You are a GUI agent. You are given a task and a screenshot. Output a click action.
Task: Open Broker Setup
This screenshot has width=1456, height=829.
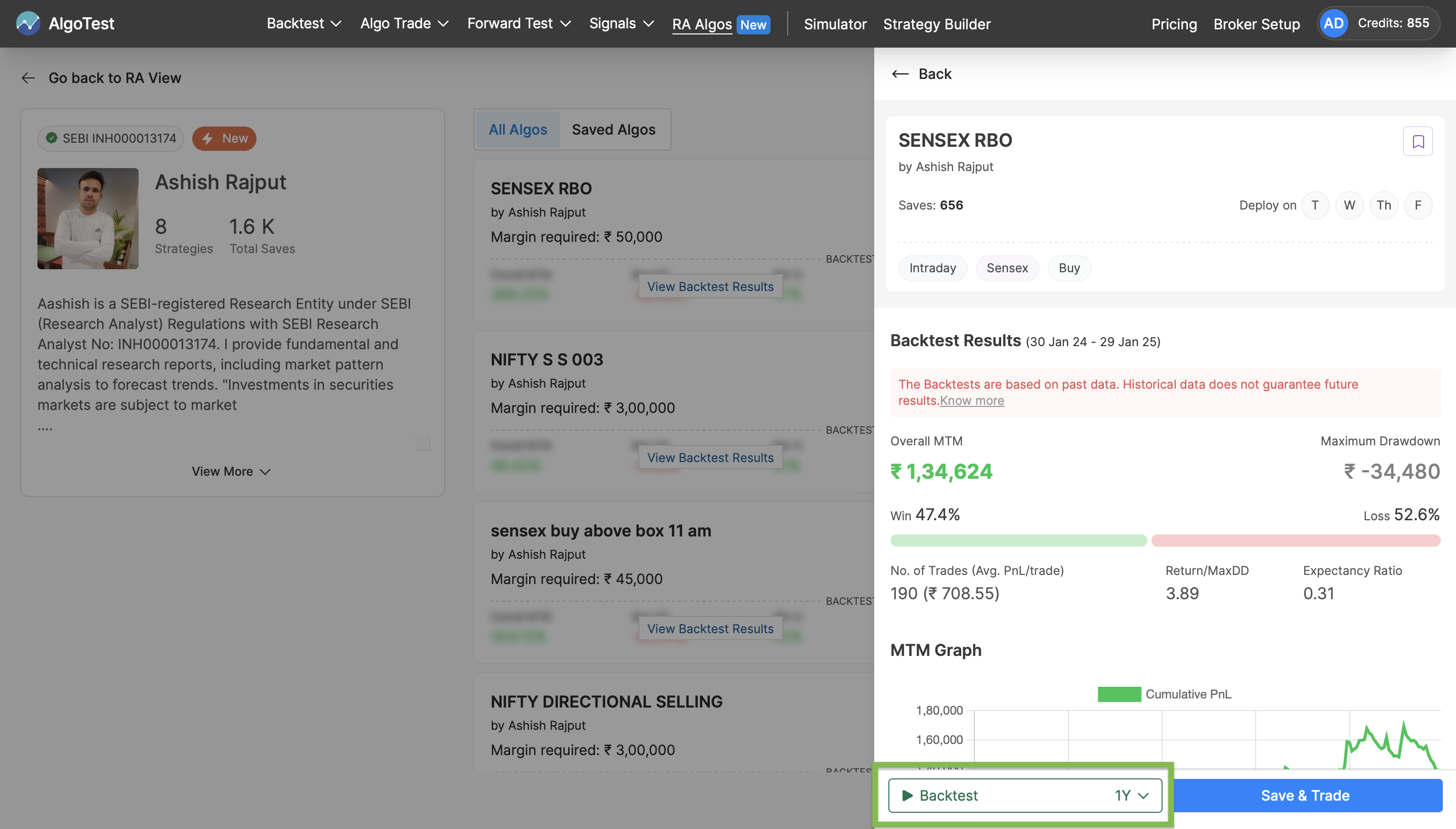[1256, 24]
